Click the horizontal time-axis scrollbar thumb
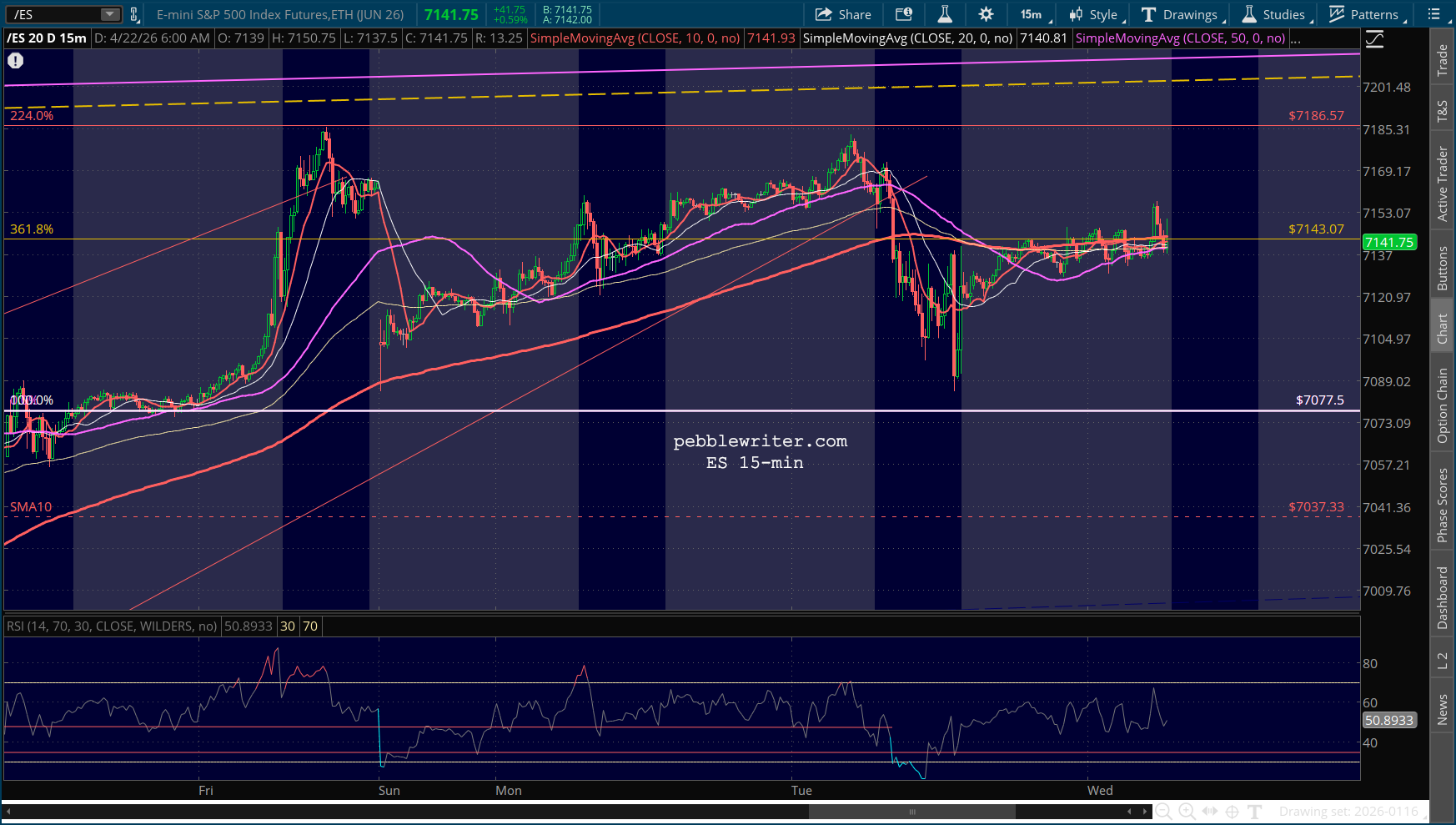Viewport: 1456px width, 825px height. pyautogui.click(x=911, y=811)
